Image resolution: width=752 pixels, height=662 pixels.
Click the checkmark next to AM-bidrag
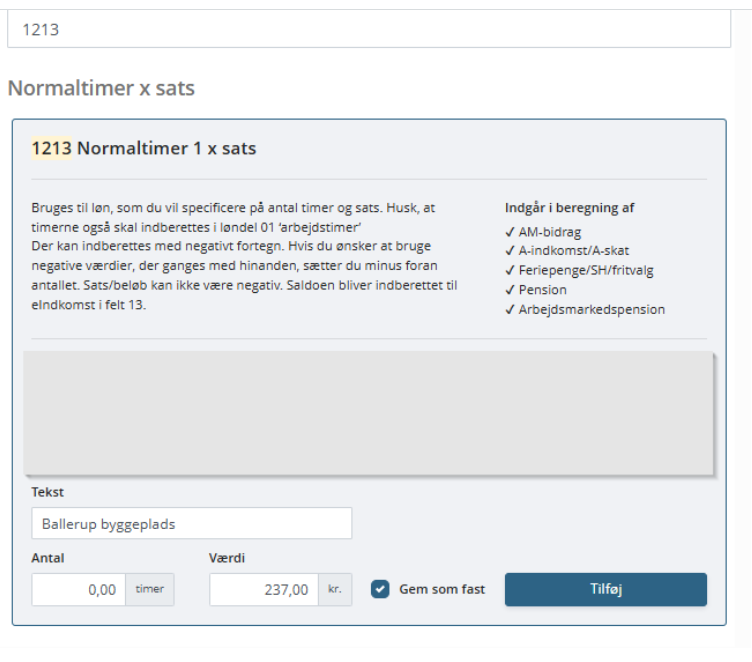point(510,232)
